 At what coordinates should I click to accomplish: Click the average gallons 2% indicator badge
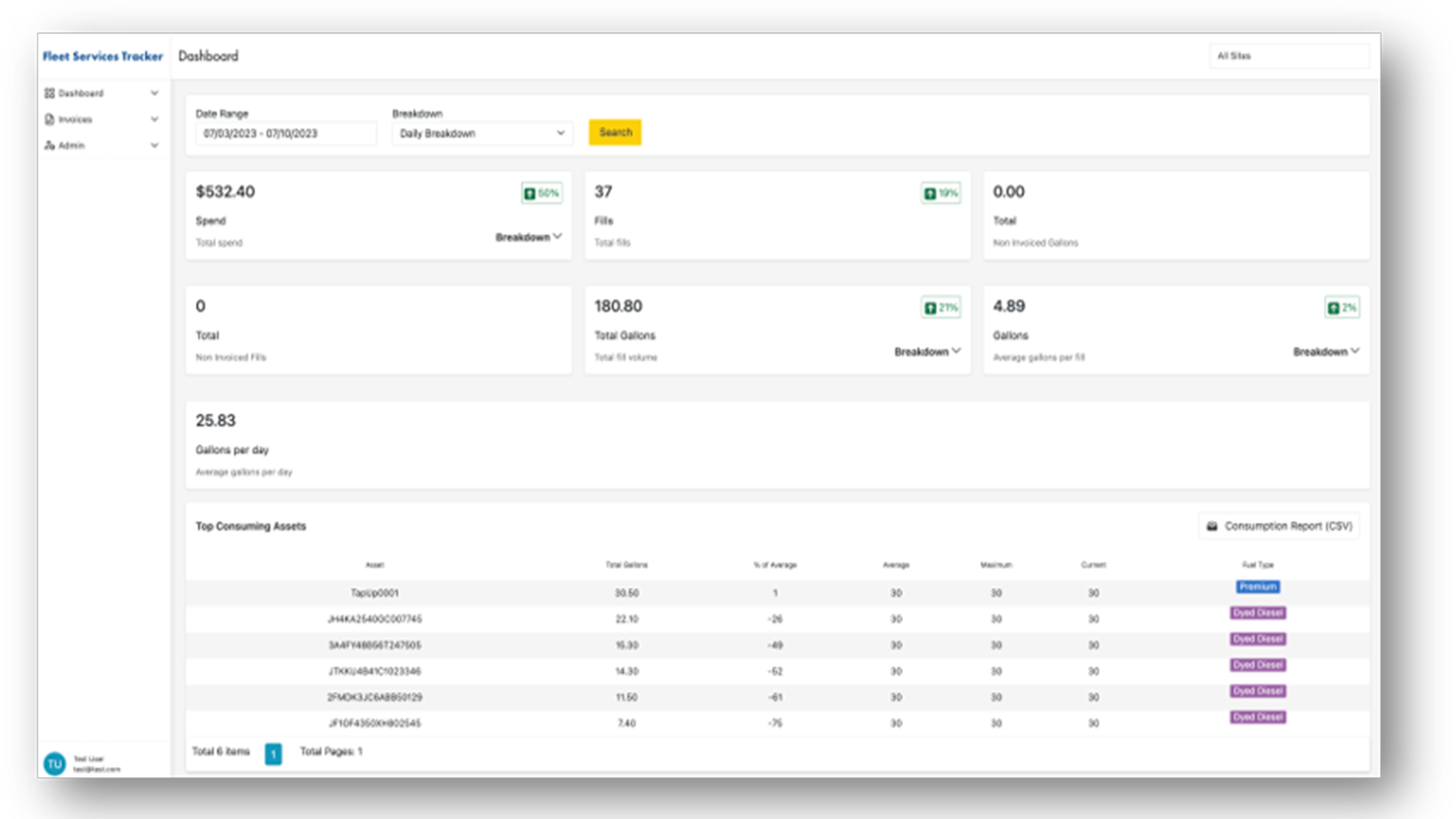pos(1341,308)
